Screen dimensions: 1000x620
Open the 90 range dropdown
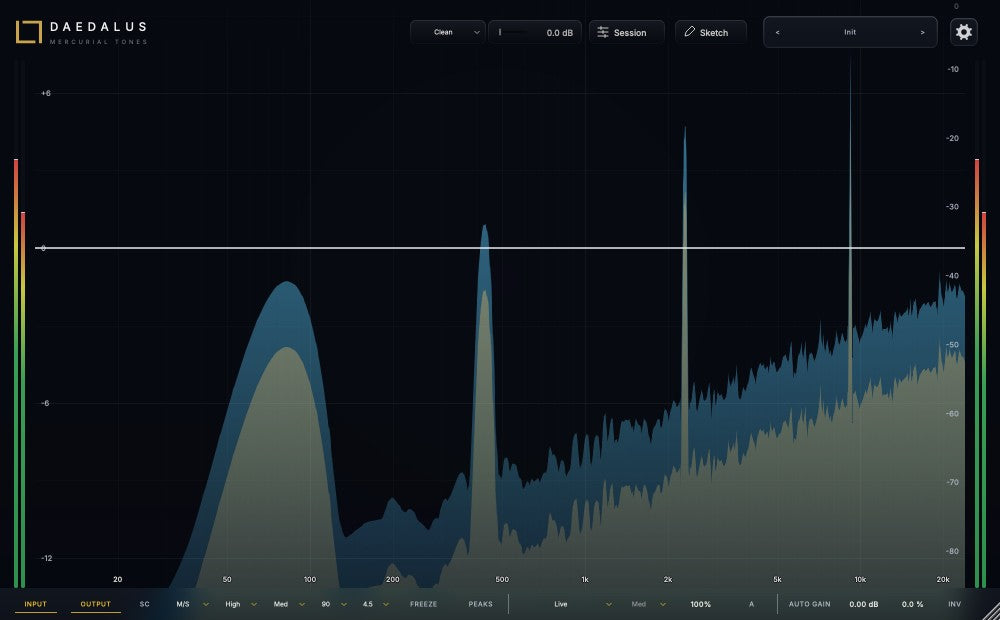[334, 604]
